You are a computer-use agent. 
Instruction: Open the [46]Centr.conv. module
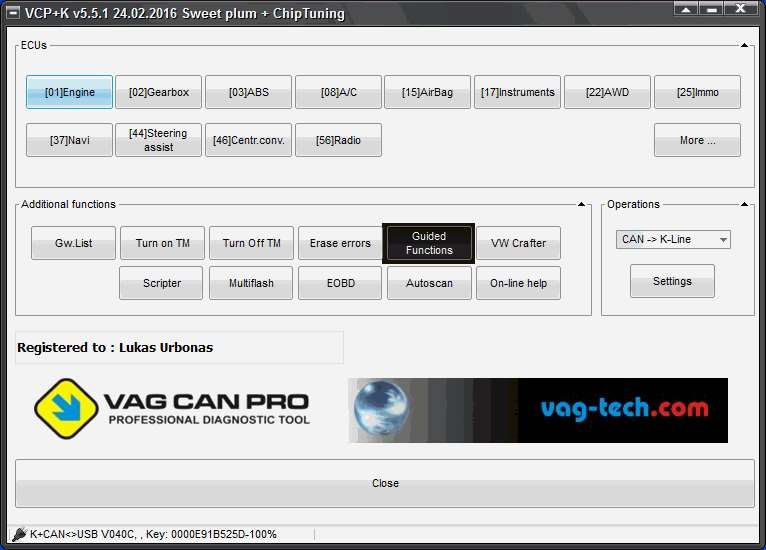pyautogui.click(x=249, y=140)
